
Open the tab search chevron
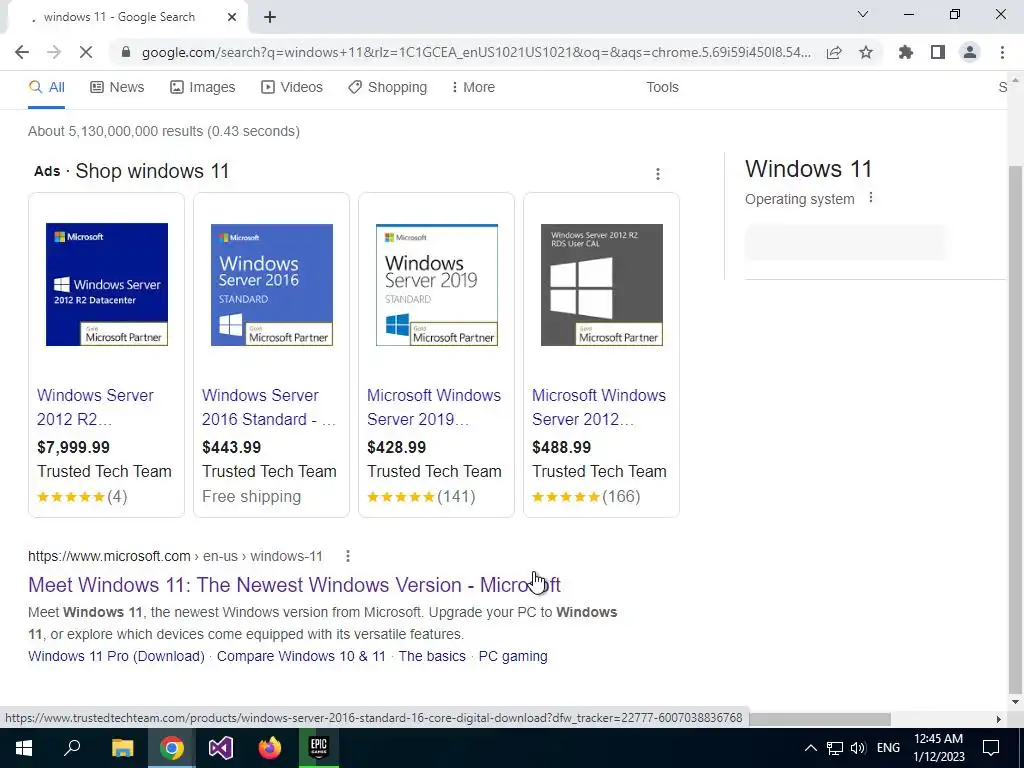(863, 14)
